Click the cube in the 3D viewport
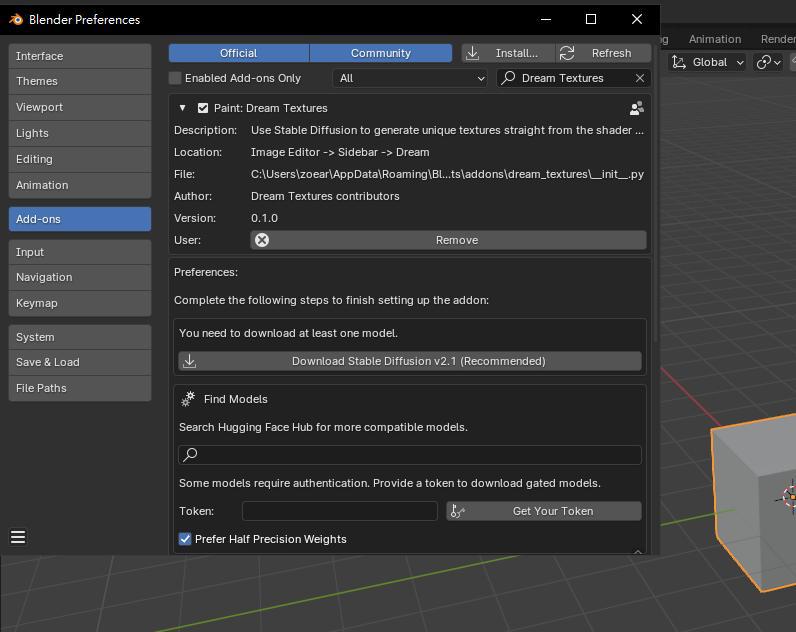This screenshot has height=632, width=796. point(756,503)
